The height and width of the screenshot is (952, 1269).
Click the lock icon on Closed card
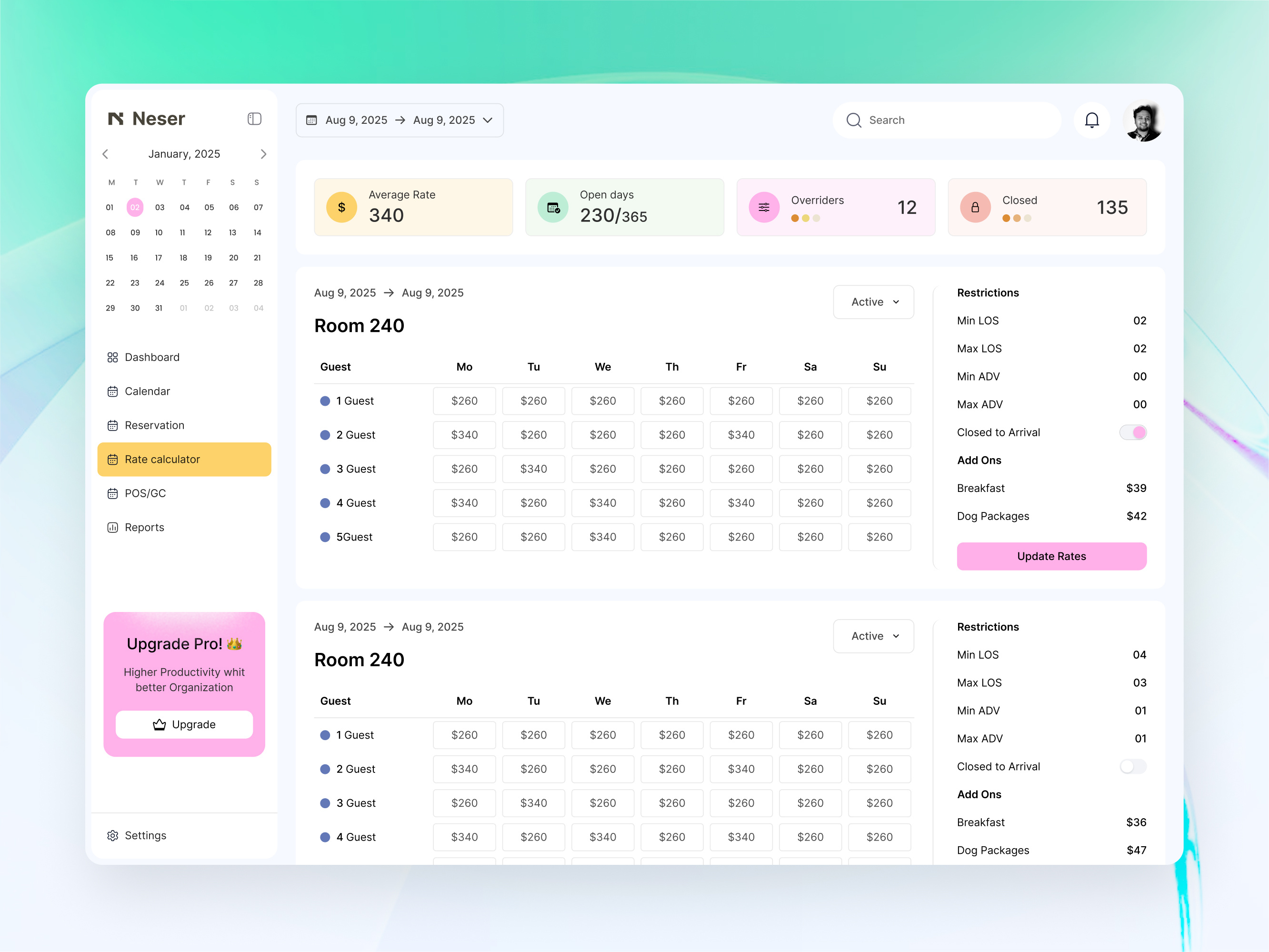coord(975,207)
